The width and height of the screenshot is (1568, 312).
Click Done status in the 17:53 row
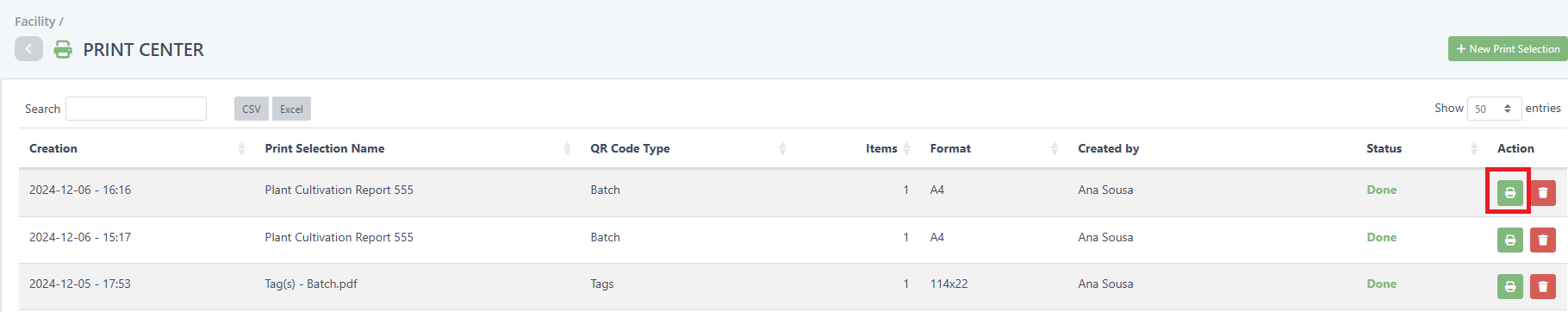pos(1381,284)
